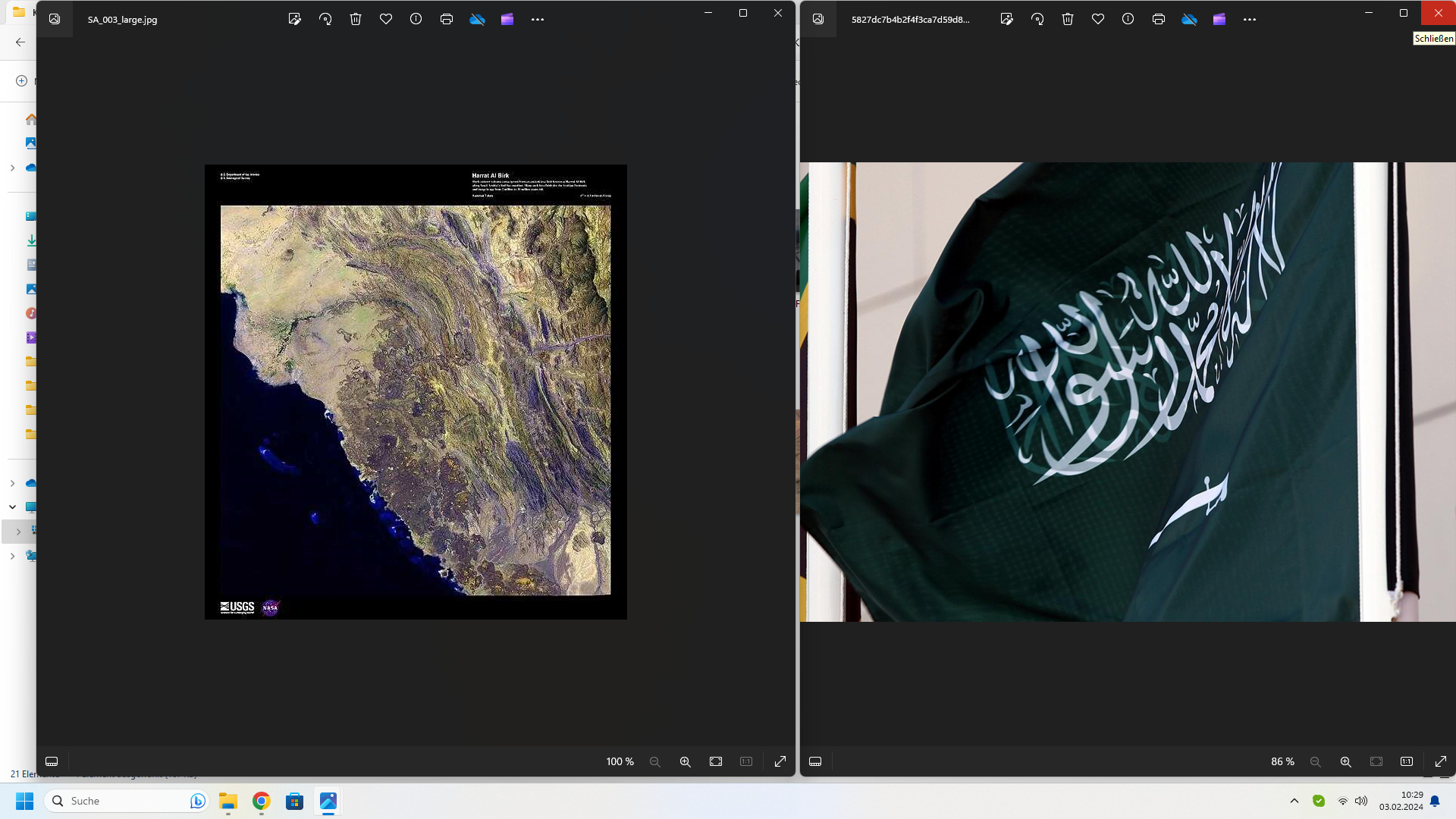Image resolution: width=1456 pixels, height=819 pixels.
Task: Open clock and calendar 10:29
Action: (1401, 801)
